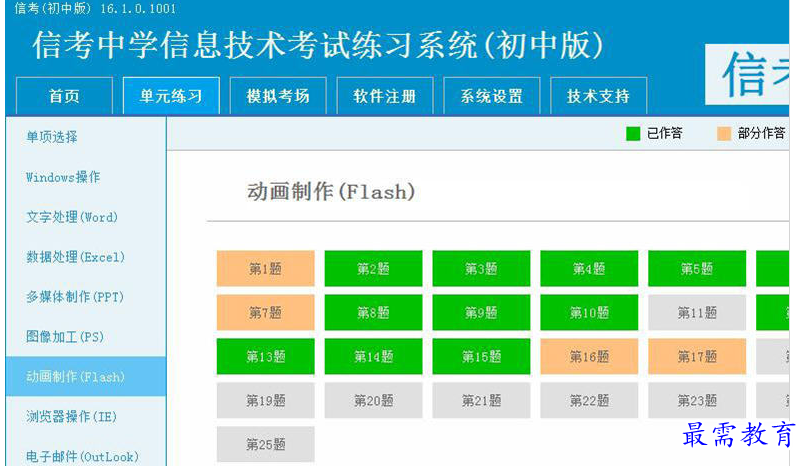Screen dimensions: 804x466
Task: Open question 第25题
Action: pos(266,444)
